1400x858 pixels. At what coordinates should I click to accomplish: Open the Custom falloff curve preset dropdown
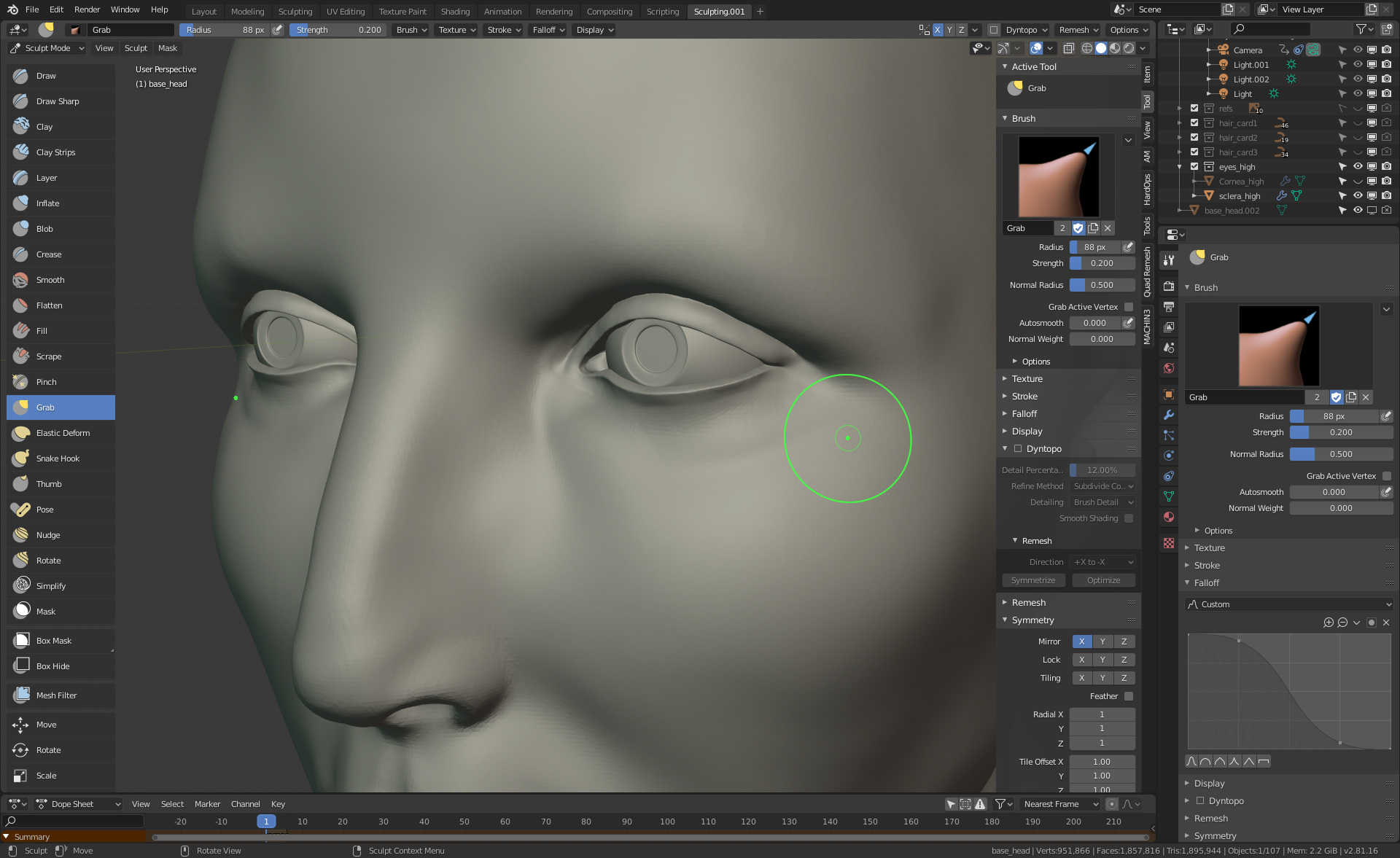click(1288, 604)
